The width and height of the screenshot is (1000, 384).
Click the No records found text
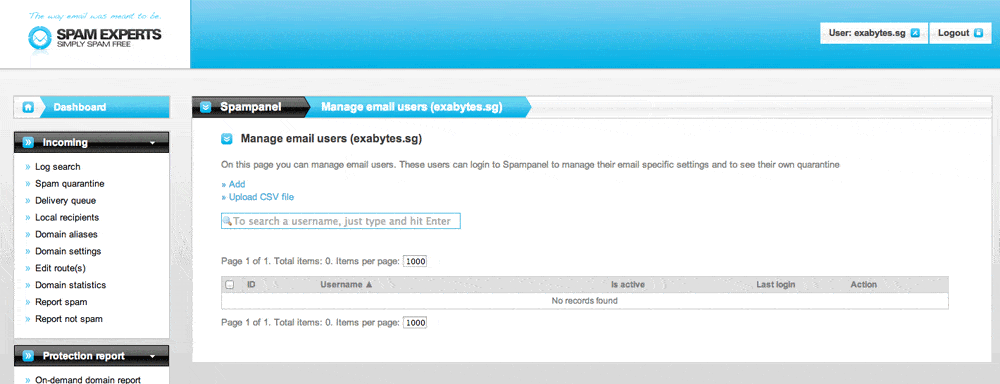coord(584,301)
